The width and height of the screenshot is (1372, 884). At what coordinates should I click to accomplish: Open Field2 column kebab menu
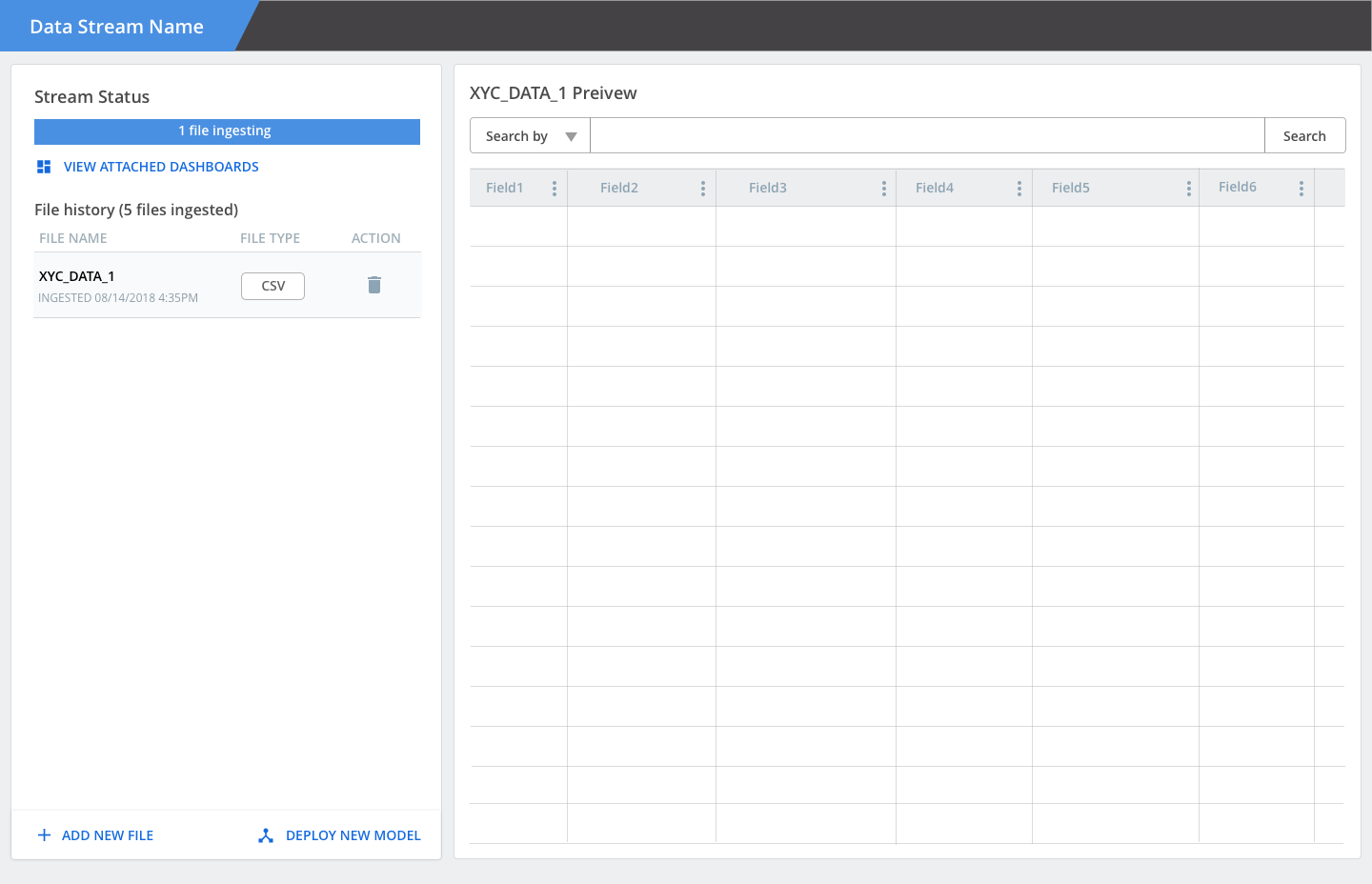pos(703,189)
